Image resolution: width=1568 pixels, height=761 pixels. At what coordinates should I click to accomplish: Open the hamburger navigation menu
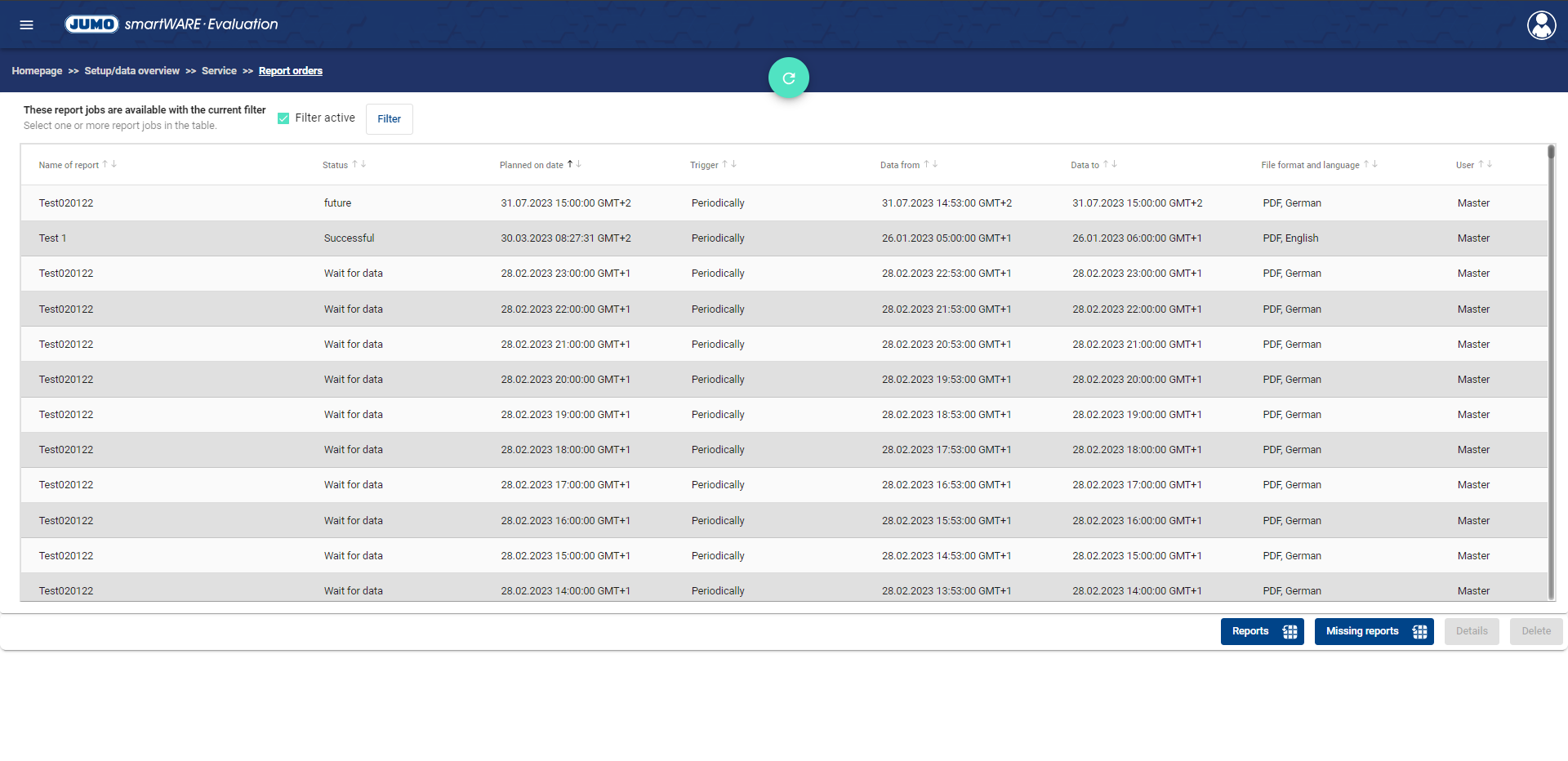(26, 24)
